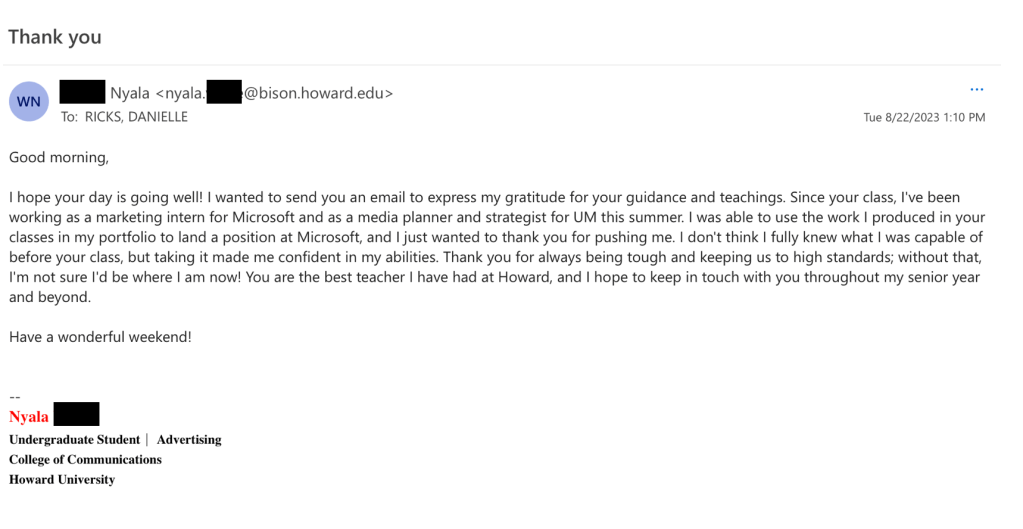This screenshot has width=1023, height=529.
Task: Click the redacted block in the signature
Action: coord(76,415)
